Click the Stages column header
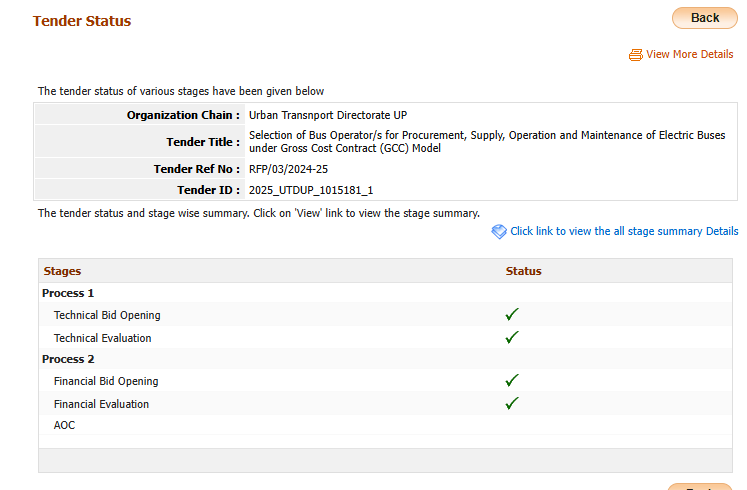Viewport: 747px width, 490px height. click(x=62, y=271)
